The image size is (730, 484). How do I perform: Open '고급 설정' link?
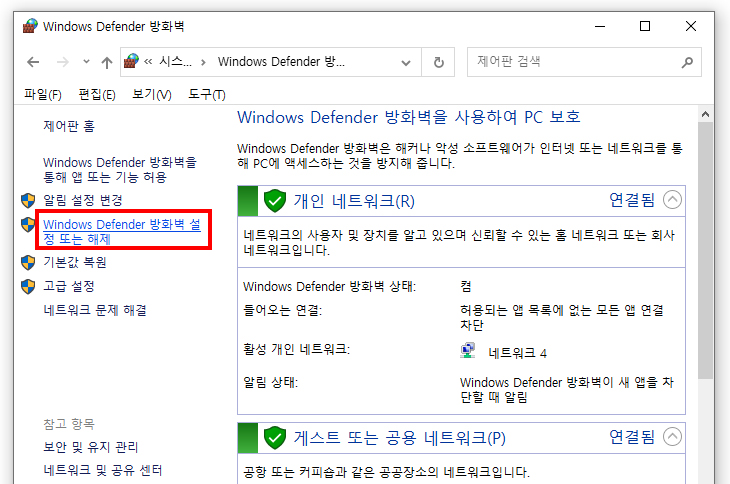[69, 286]
